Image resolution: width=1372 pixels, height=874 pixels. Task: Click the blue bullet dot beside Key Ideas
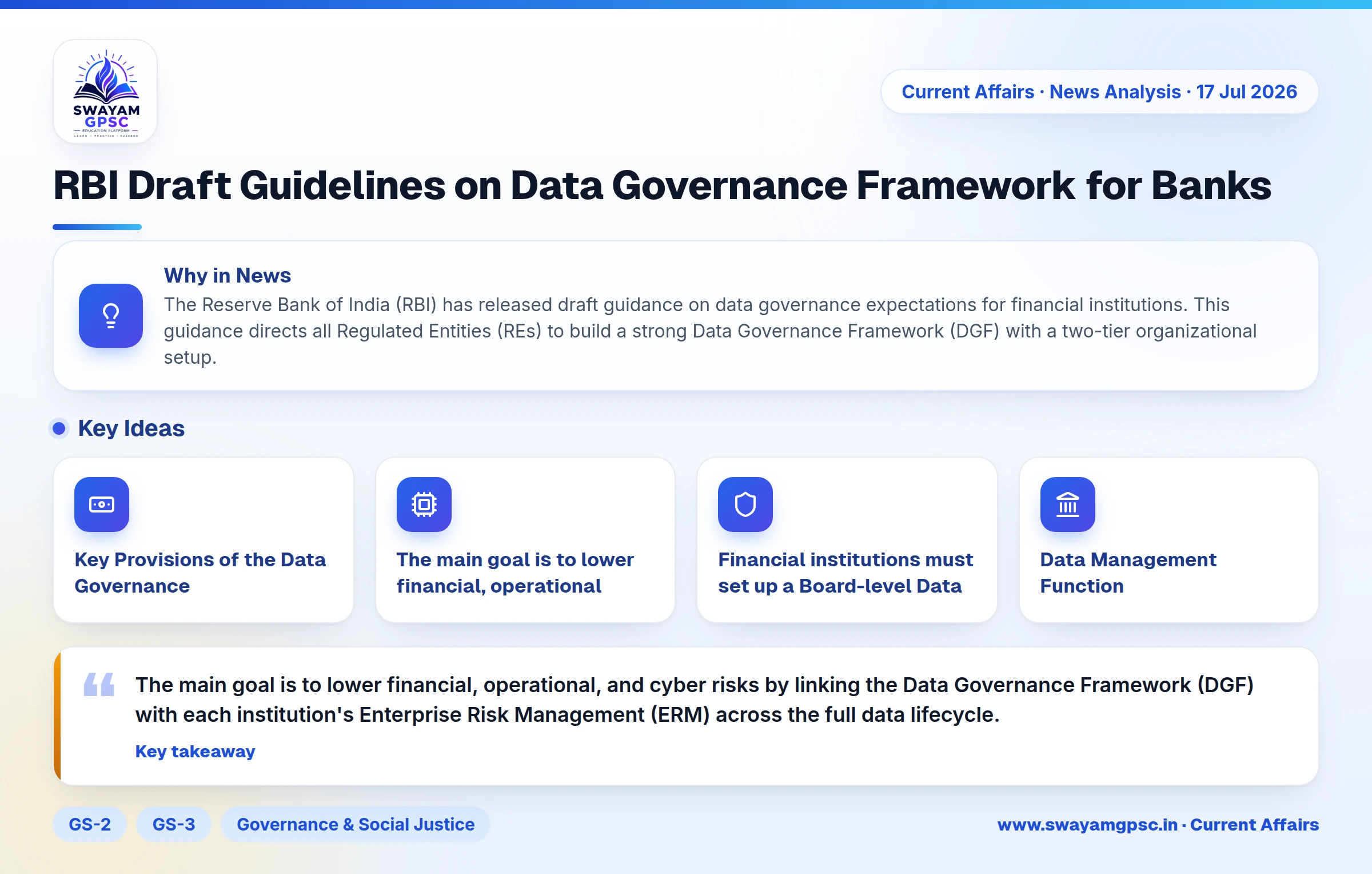pos(59,428)
